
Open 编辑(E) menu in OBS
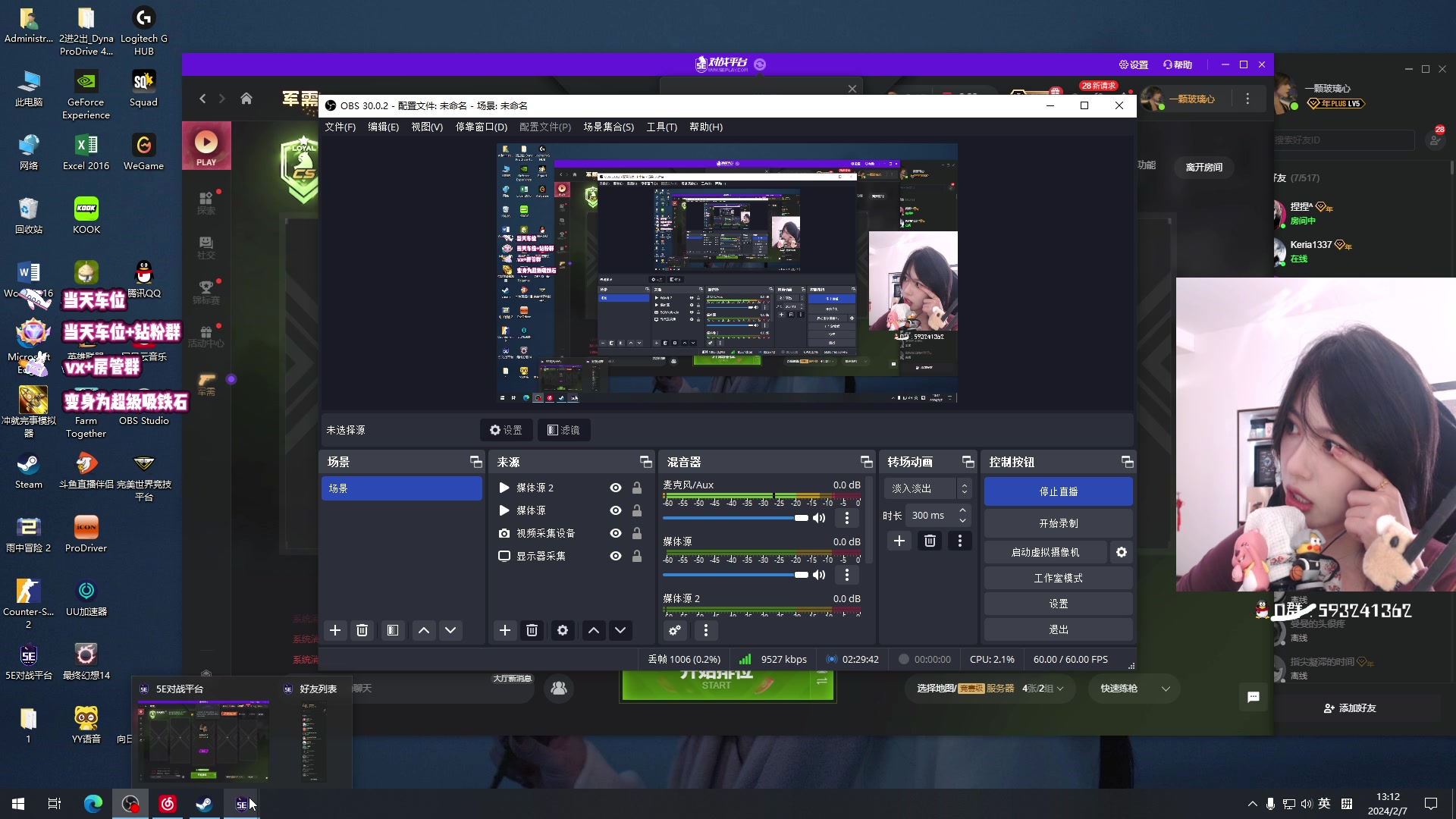[x=383, y=127]
